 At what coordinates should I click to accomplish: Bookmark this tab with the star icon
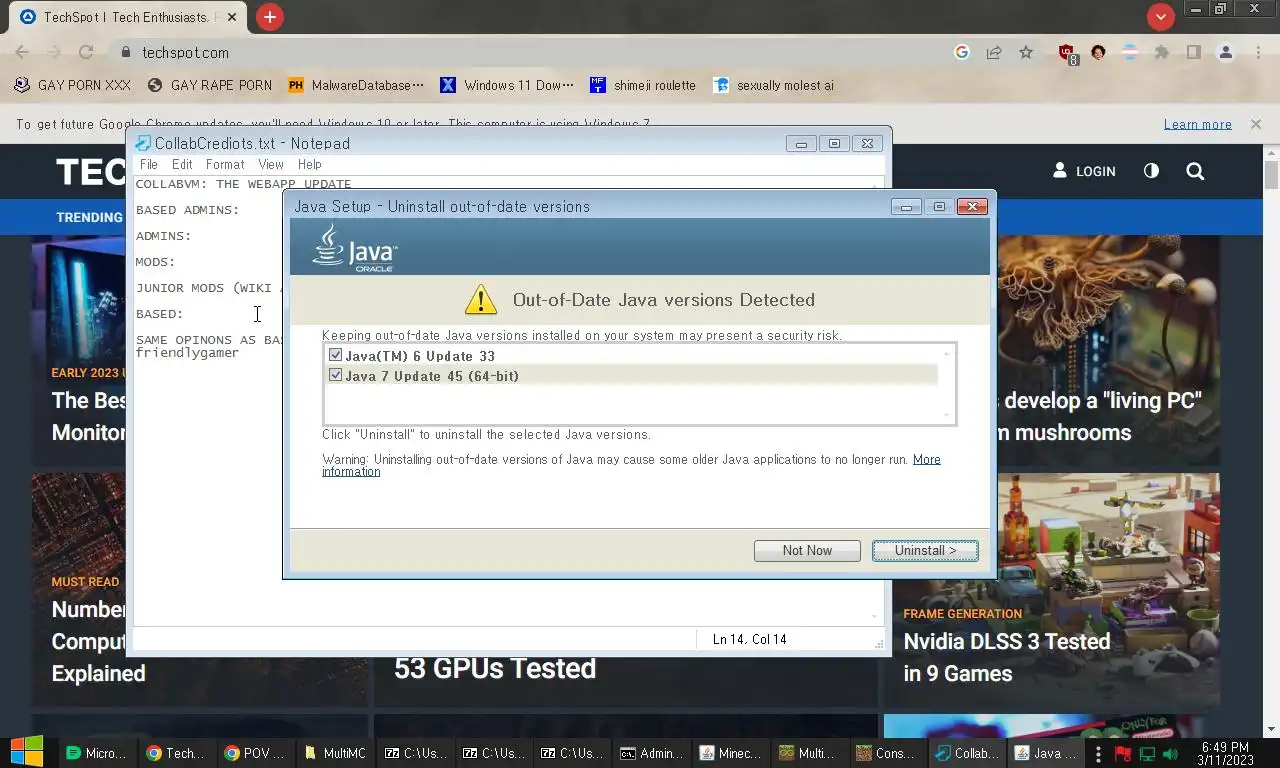1026,52
